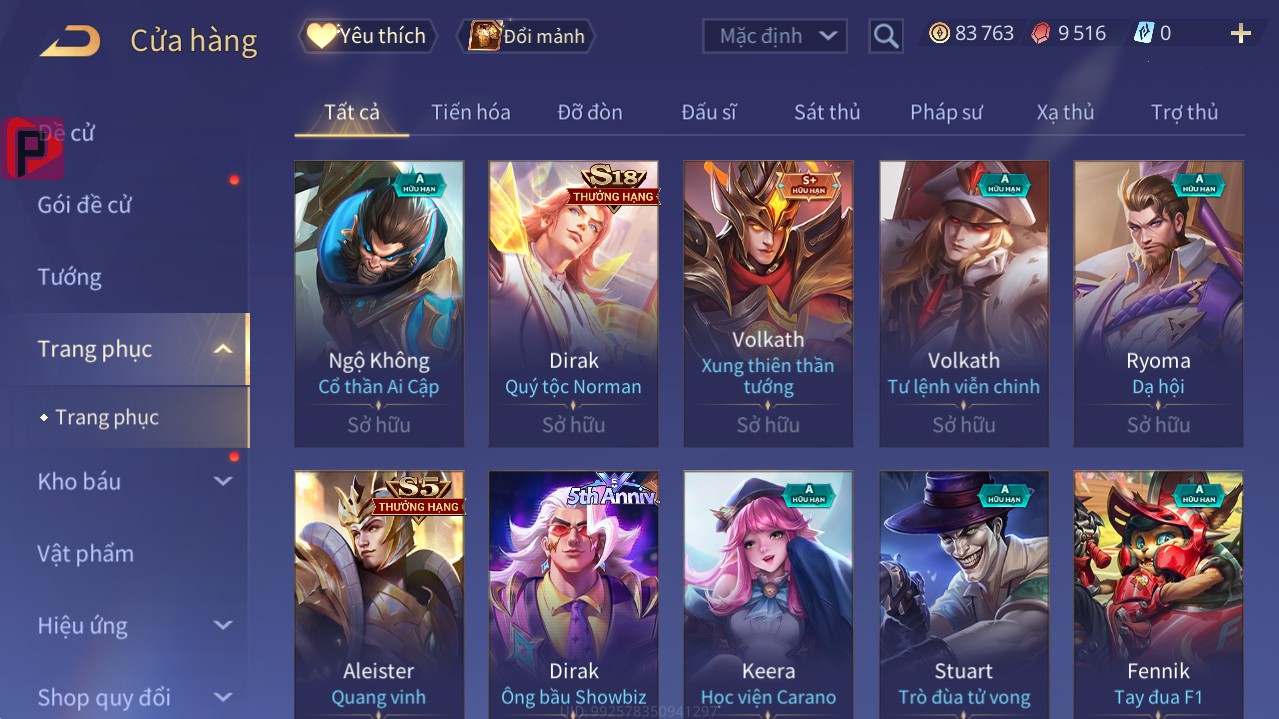The height and width of the screenshot is (719, 1279).
Task: Click the gold coin currency icon
Action: point(939,33)
